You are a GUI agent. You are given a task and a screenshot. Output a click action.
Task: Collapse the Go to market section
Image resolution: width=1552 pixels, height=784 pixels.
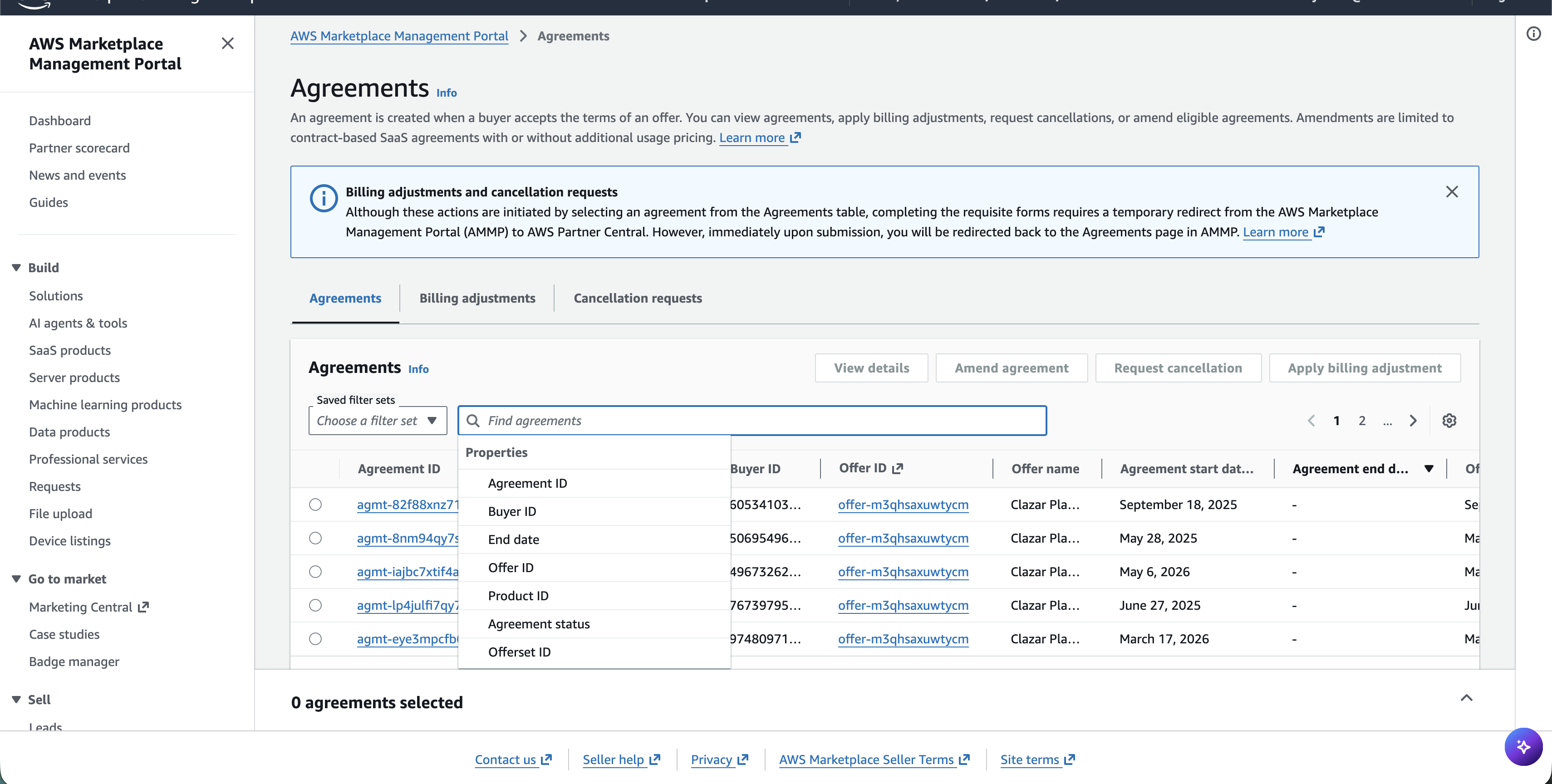point(16,579)
